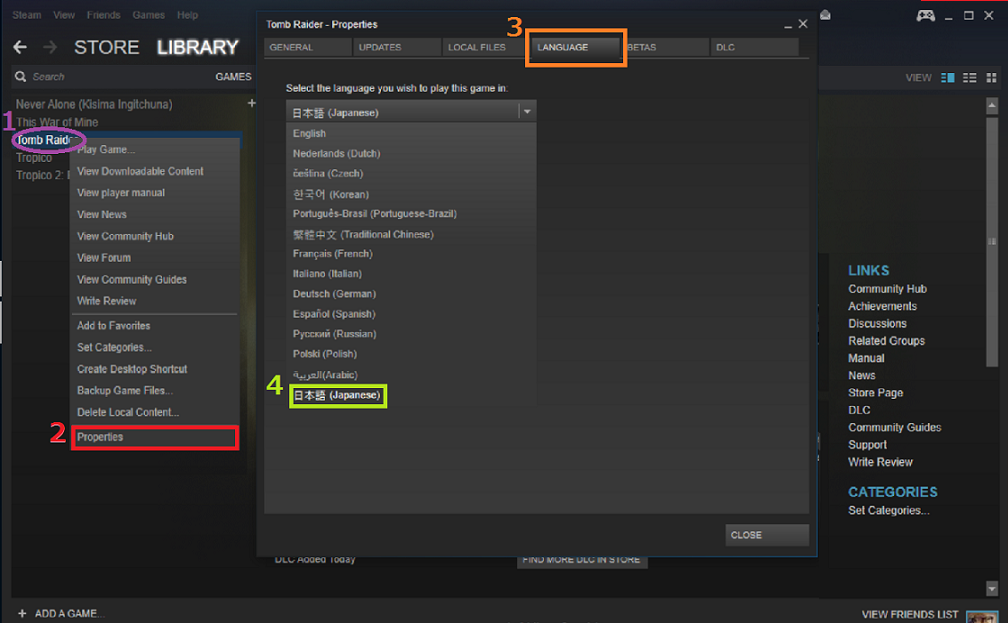Click Set Categories link under Categories
This screenshot has width=1008, height=623.
pyautogui.click(x=888, y=510)
